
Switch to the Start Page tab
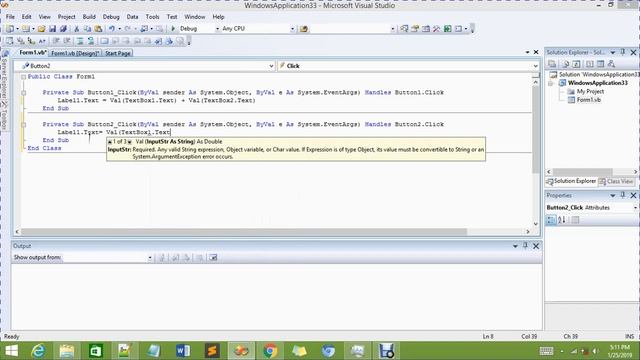118,53
